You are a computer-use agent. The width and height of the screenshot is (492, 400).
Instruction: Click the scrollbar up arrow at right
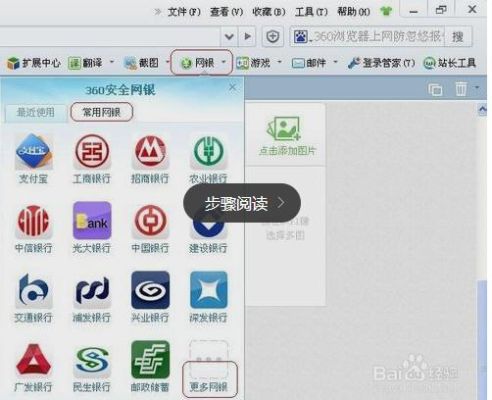(482, 109)
